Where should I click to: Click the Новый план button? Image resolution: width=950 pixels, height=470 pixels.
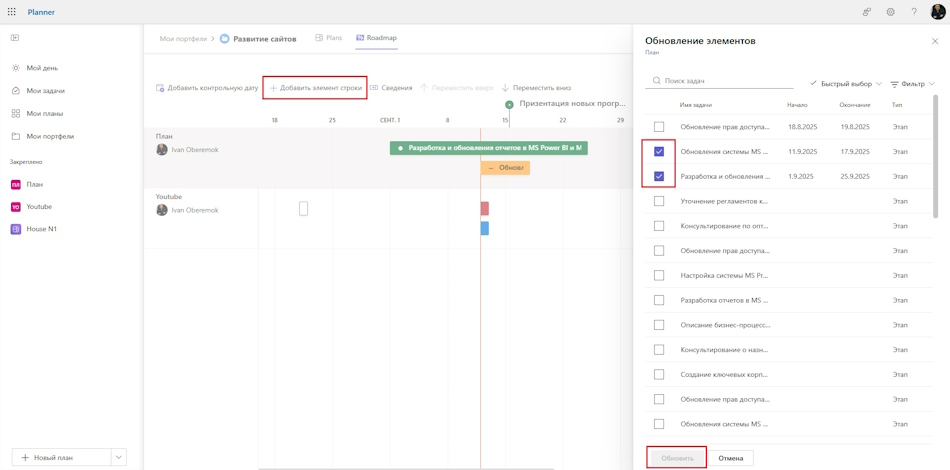pos(62,457)
